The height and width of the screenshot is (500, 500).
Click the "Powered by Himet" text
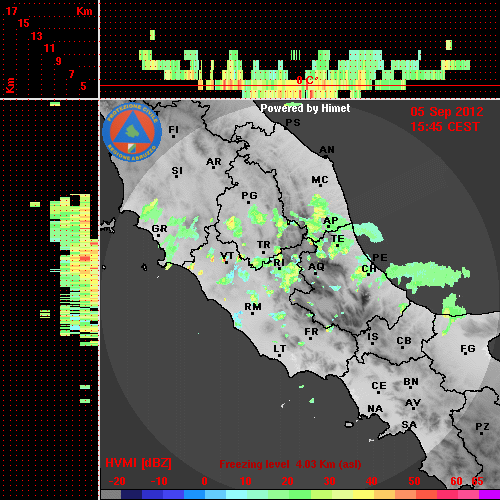point(305,108)
